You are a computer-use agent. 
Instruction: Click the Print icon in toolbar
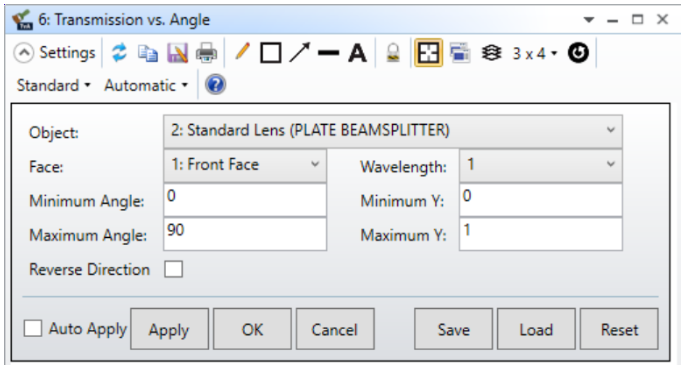coord(206,53)
